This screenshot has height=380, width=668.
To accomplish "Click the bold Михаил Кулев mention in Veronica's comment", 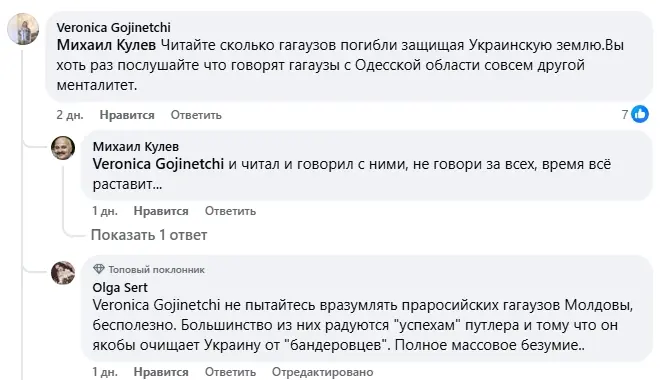I will pyautogui.click(x=107, y=45).
